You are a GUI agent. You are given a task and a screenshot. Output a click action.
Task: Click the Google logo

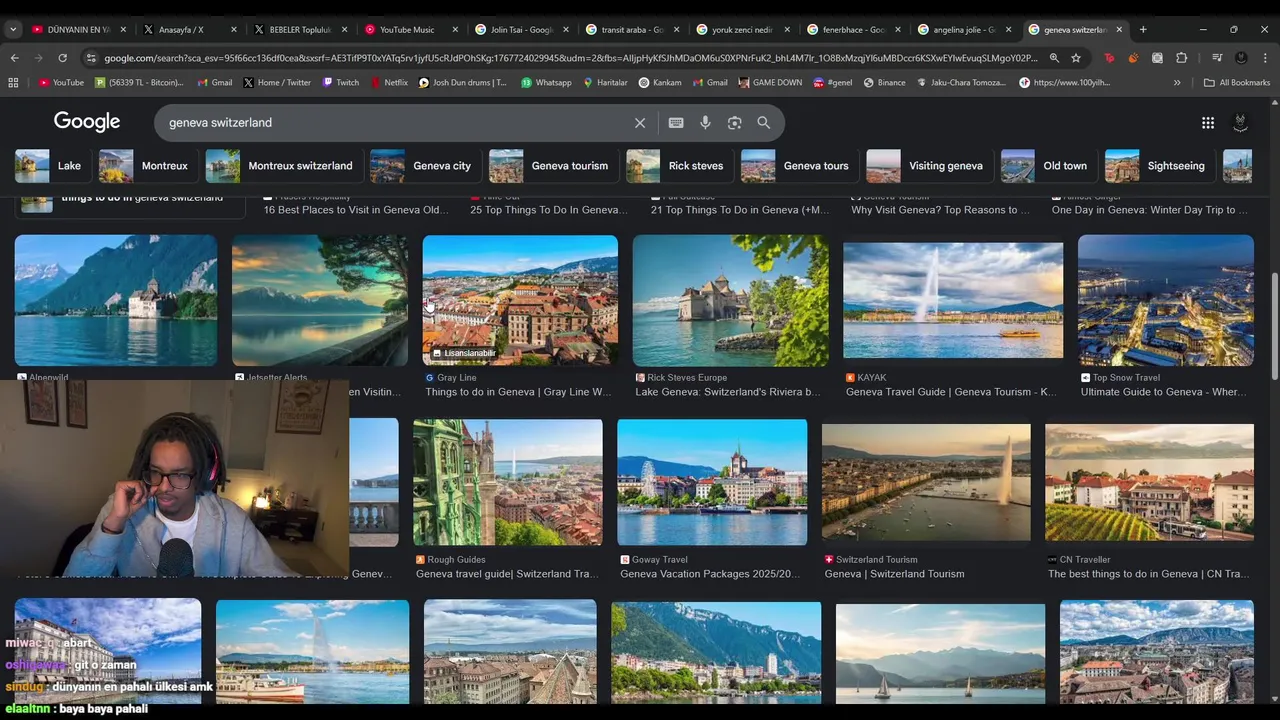tap(87, 122)
